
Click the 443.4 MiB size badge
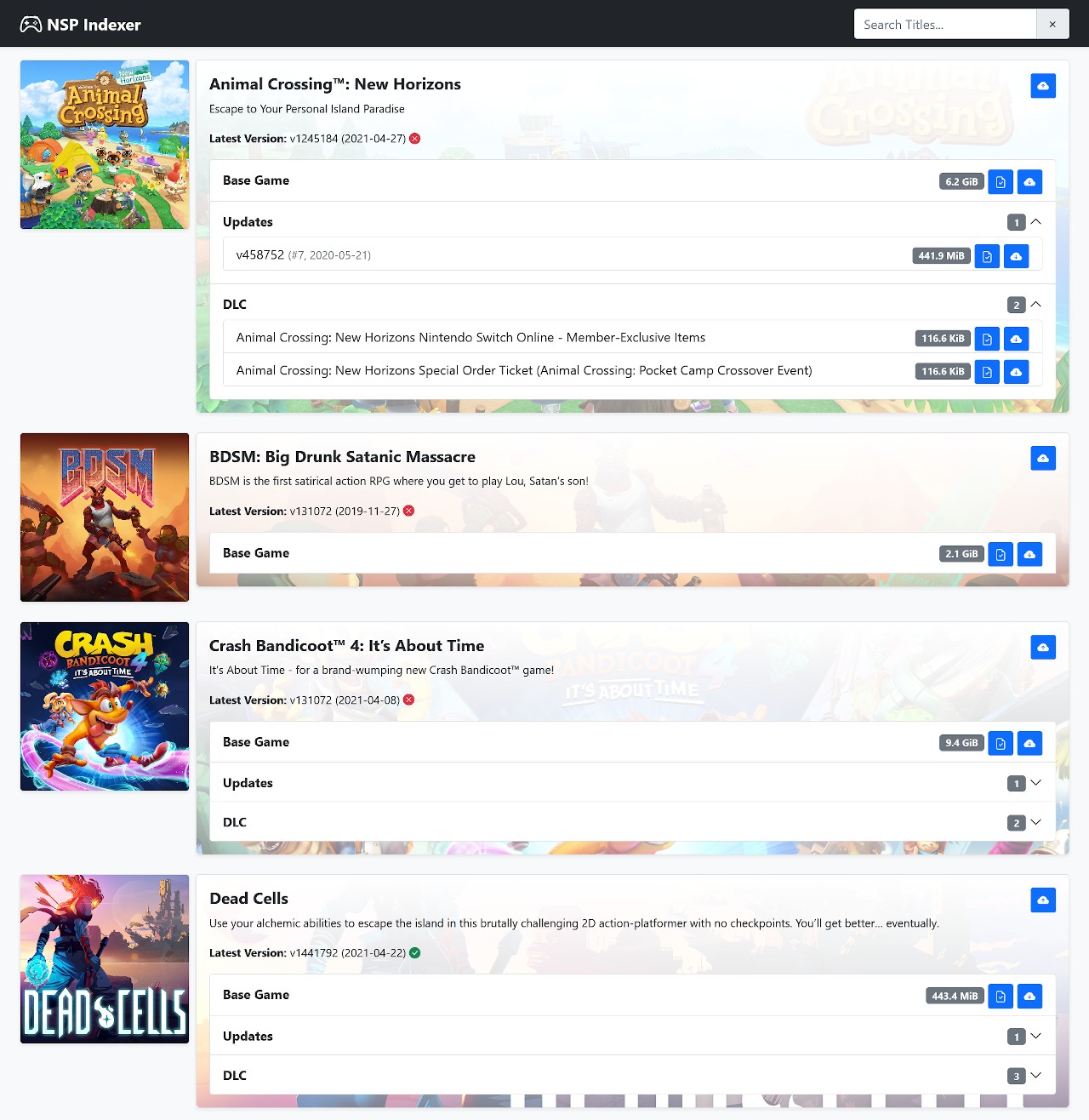click(x=955, y=997)
